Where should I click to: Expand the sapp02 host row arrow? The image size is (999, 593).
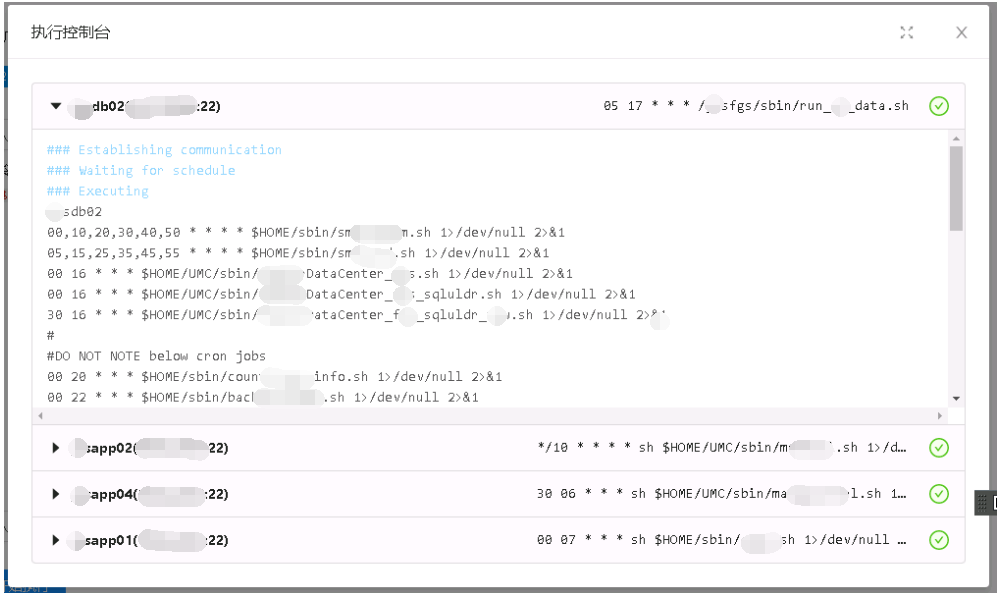[x=56, y=448]
